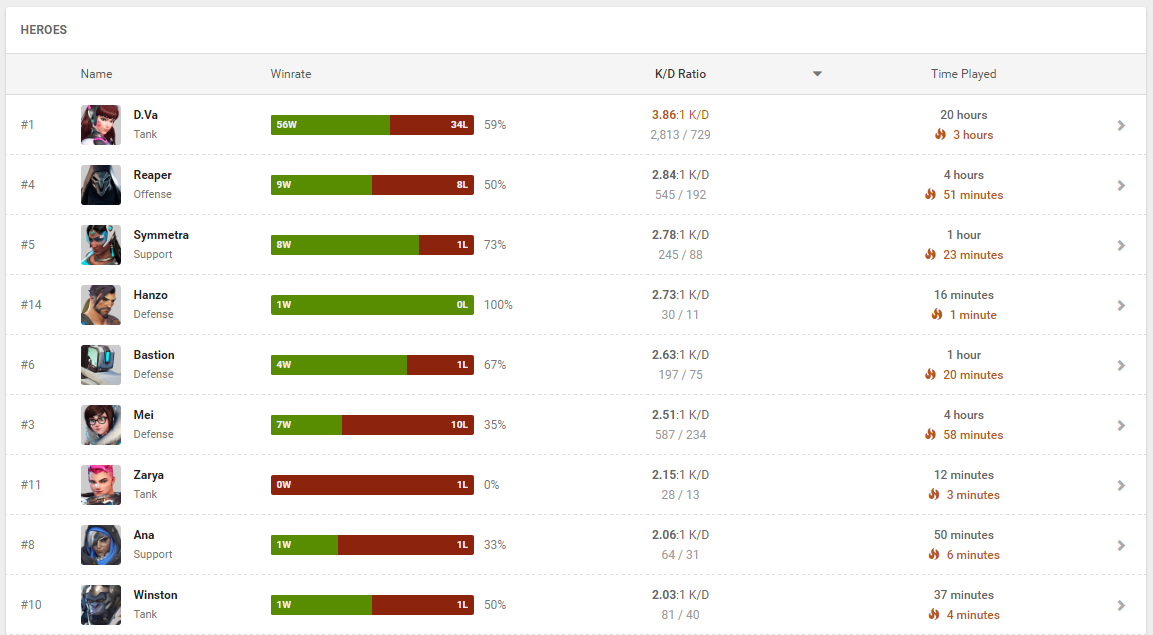Expand Zarya row with right chevron

click(x=1121, y=486)
